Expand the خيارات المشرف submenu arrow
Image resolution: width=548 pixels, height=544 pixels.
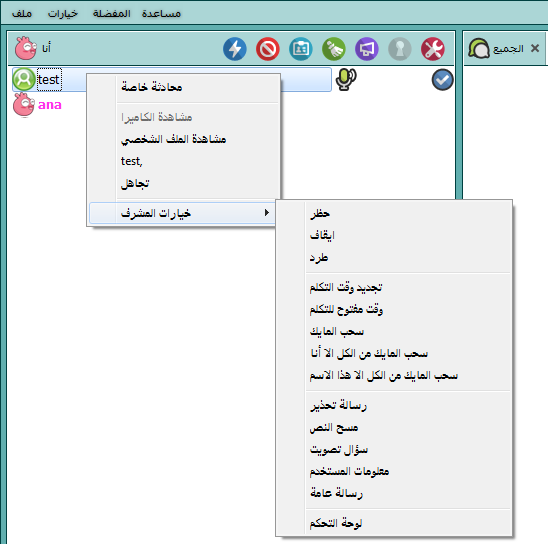[x=267, y=212]
